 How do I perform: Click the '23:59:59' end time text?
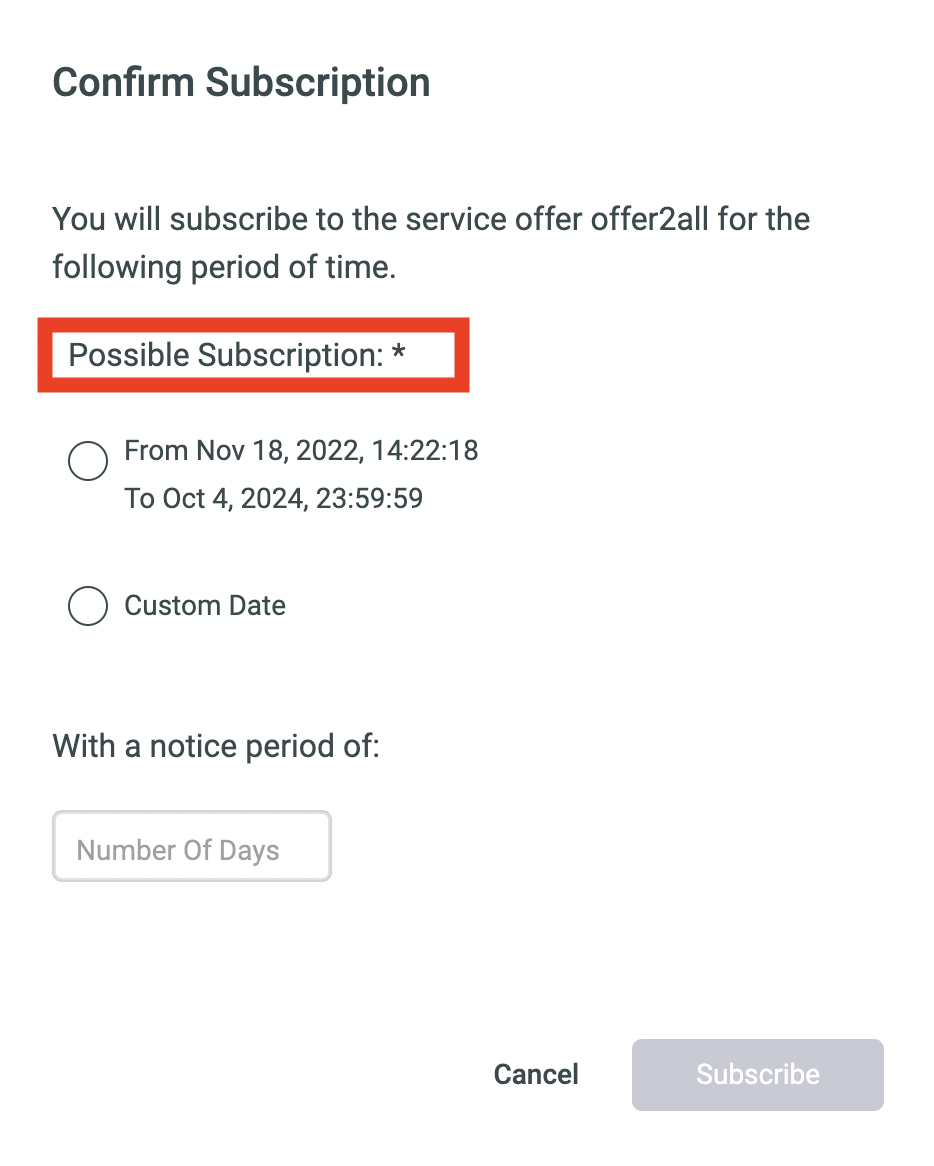point(370,498)
